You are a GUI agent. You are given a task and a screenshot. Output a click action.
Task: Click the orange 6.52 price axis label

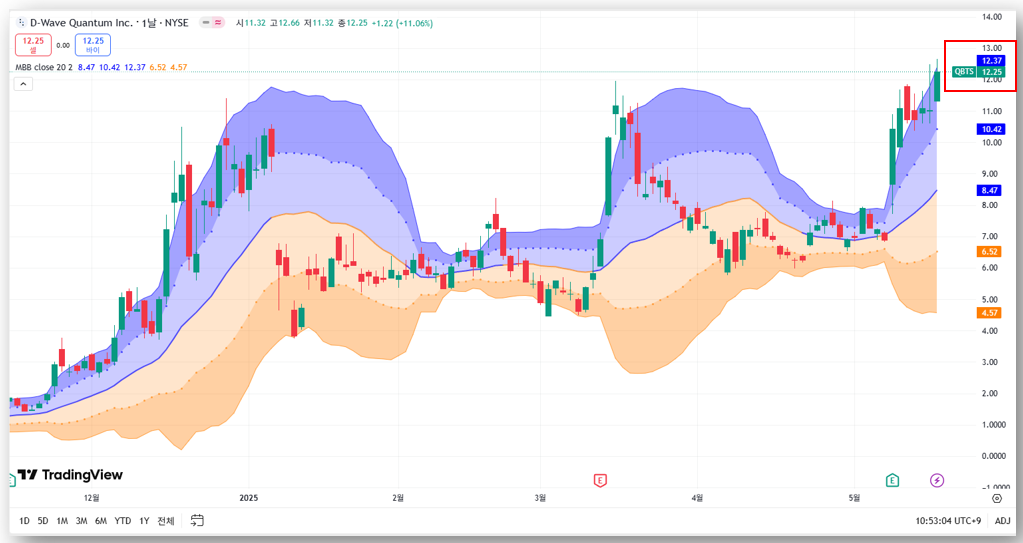[989, 251]
